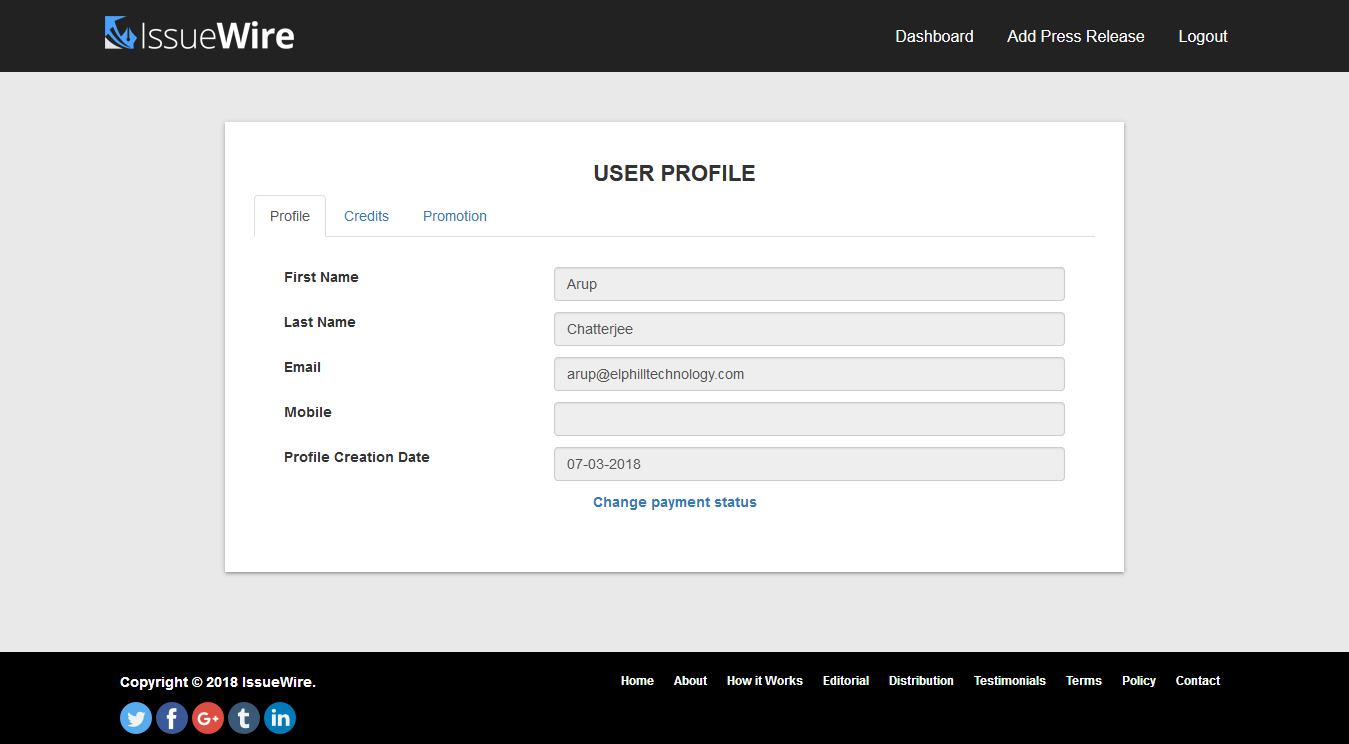The image size is (1349, 744).
Task: Click the empty Mobile field
Action: coord(808,419)
